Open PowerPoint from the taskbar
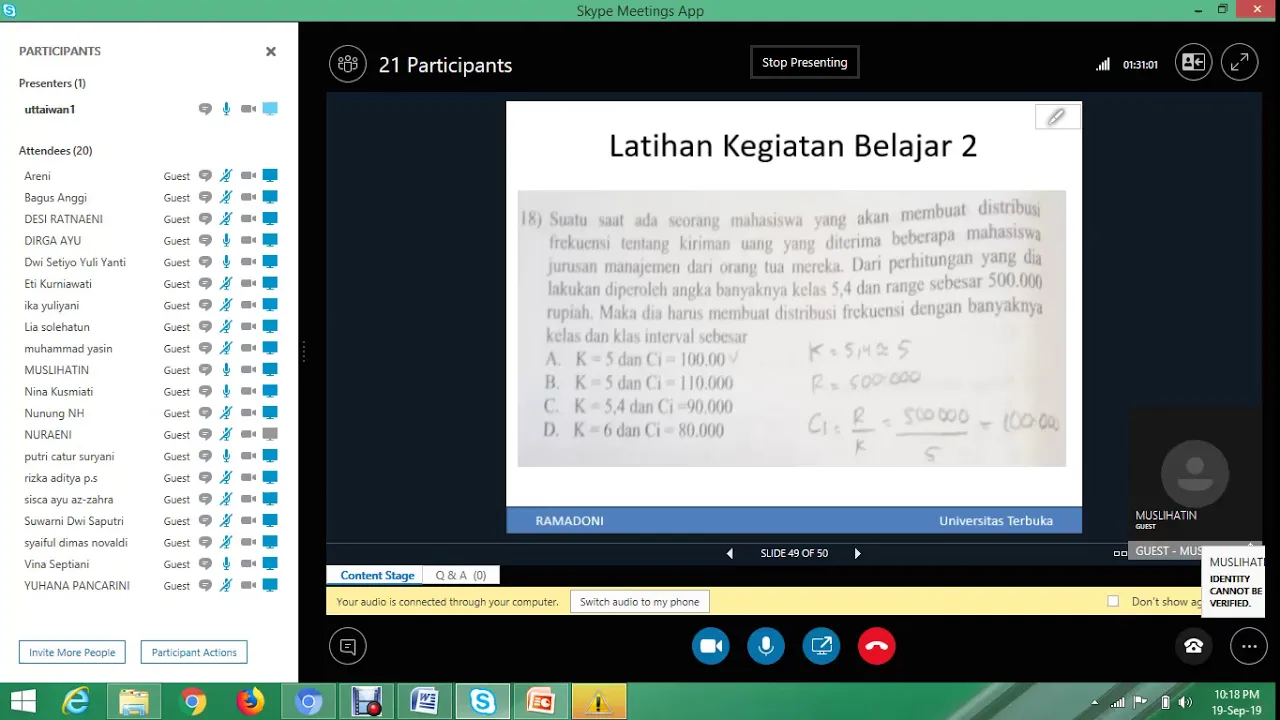The height and width of the screenshot is (720, 1280). coord(540,702)
